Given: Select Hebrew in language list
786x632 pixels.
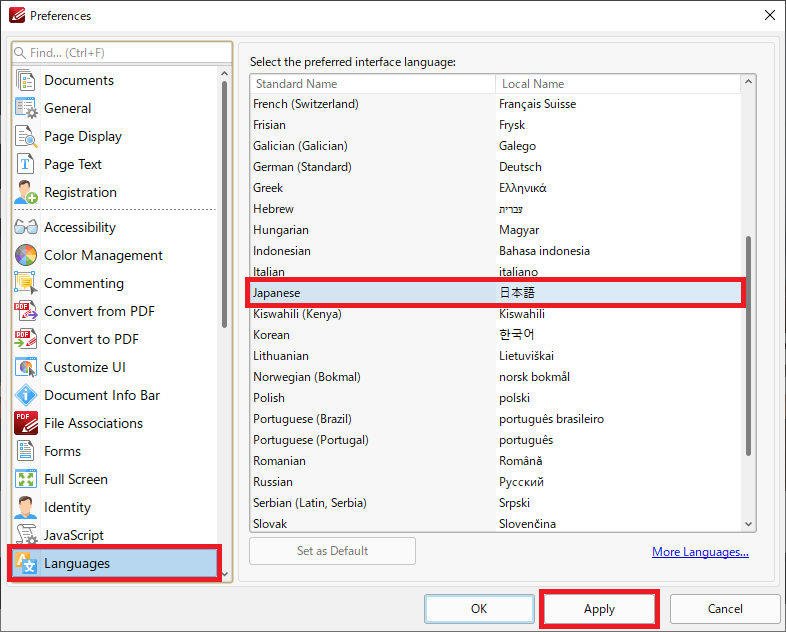Looking at the screenshot, I should click(495, 209).
